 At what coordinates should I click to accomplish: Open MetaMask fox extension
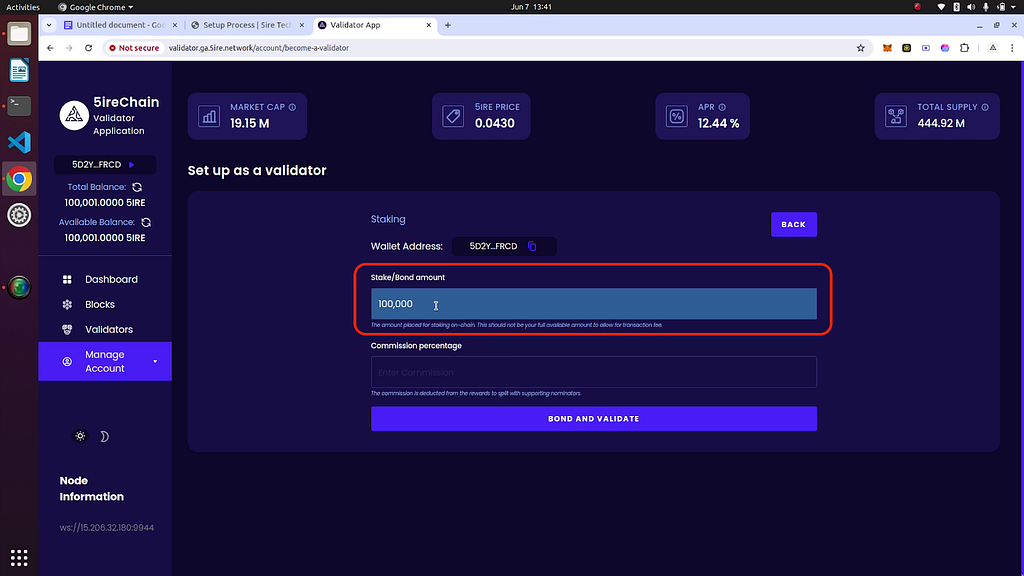click(887, 48)
